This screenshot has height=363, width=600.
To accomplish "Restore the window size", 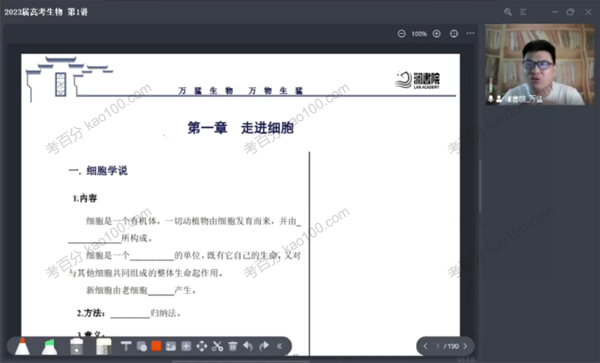I will click(x=570, y=12).
